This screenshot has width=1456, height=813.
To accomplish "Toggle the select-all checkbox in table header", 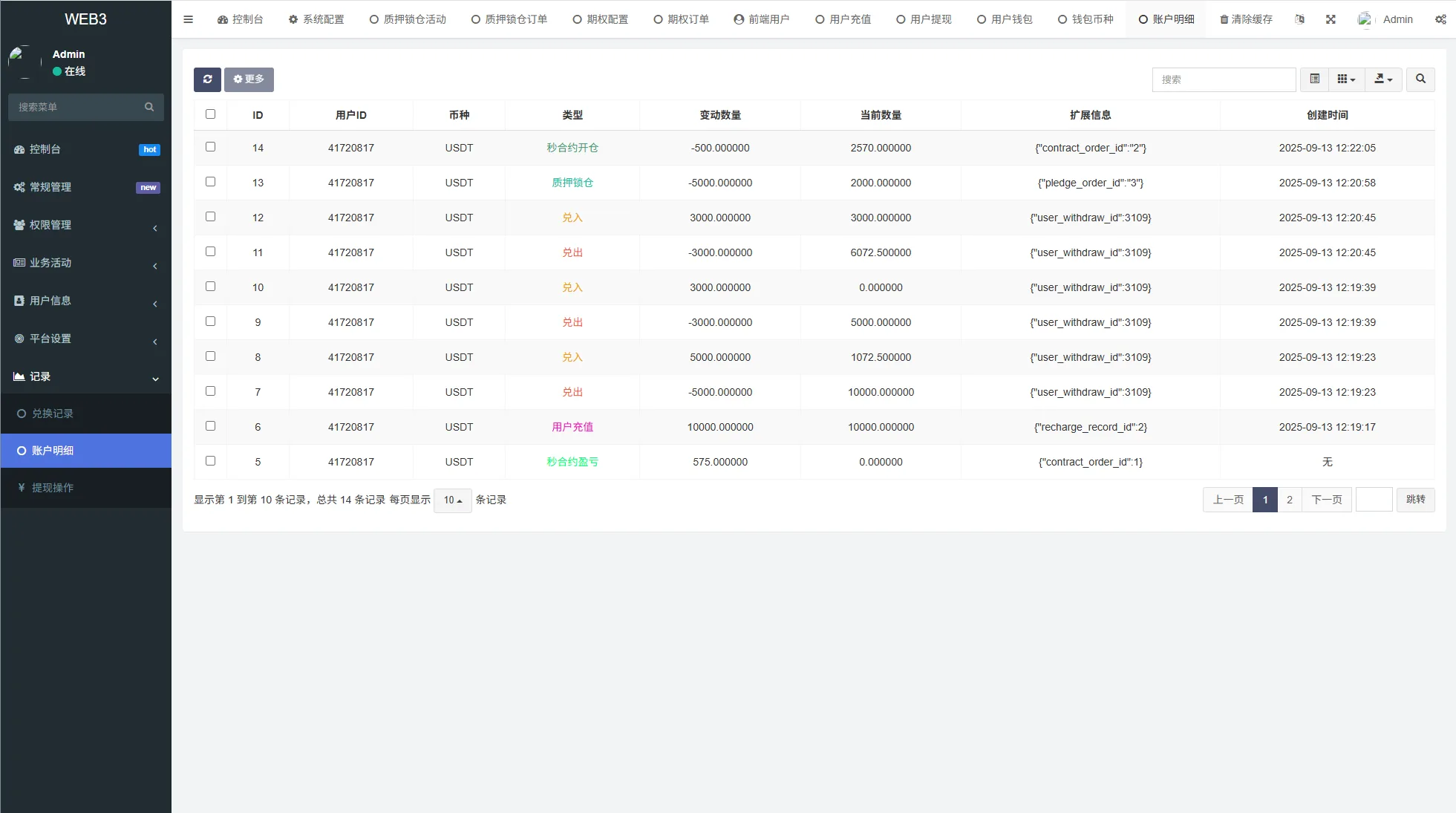I will pyautogui.click(x=211, y=114).
